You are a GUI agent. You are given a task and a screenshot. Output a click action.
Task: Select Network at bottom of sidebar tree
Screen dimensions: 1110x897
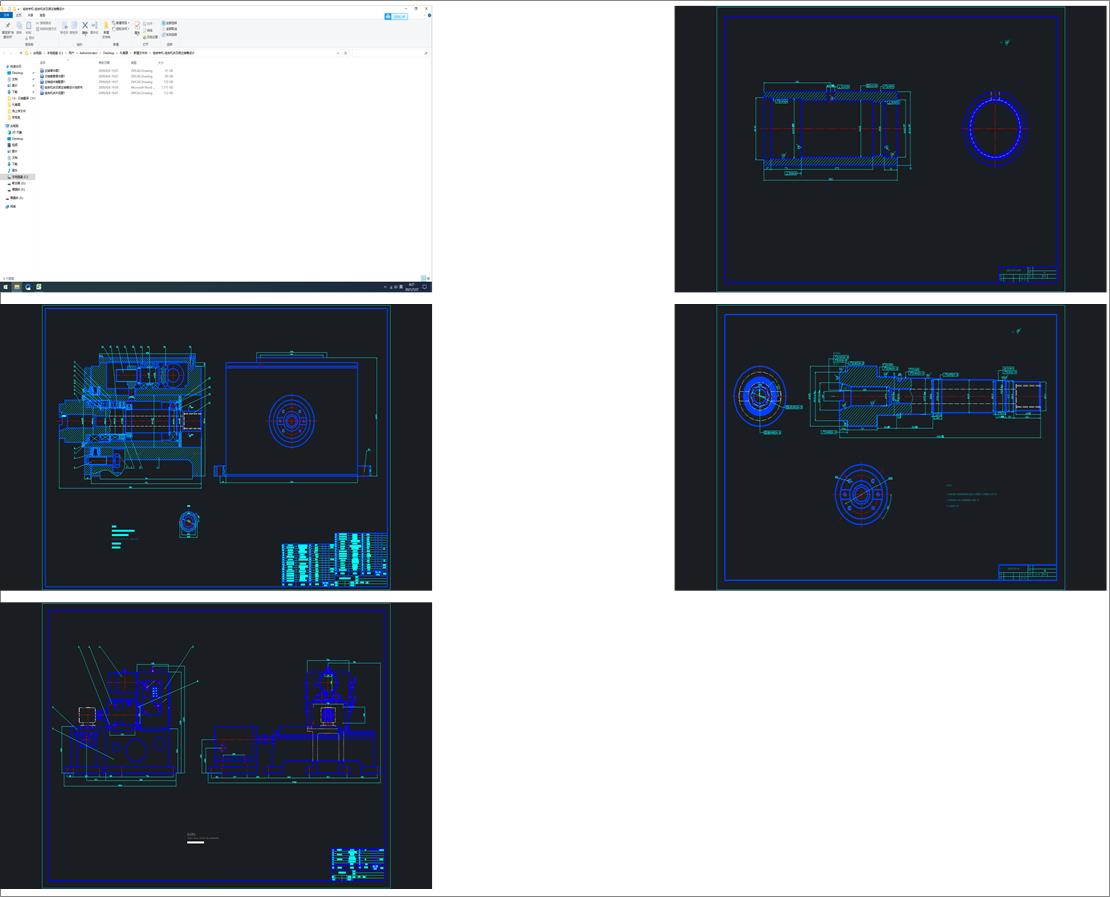[11, 206]
